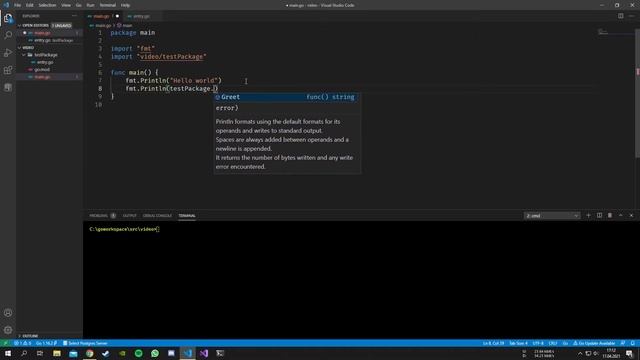
Task: Click the notifications bell in status bar
Action: pos(633,343)
